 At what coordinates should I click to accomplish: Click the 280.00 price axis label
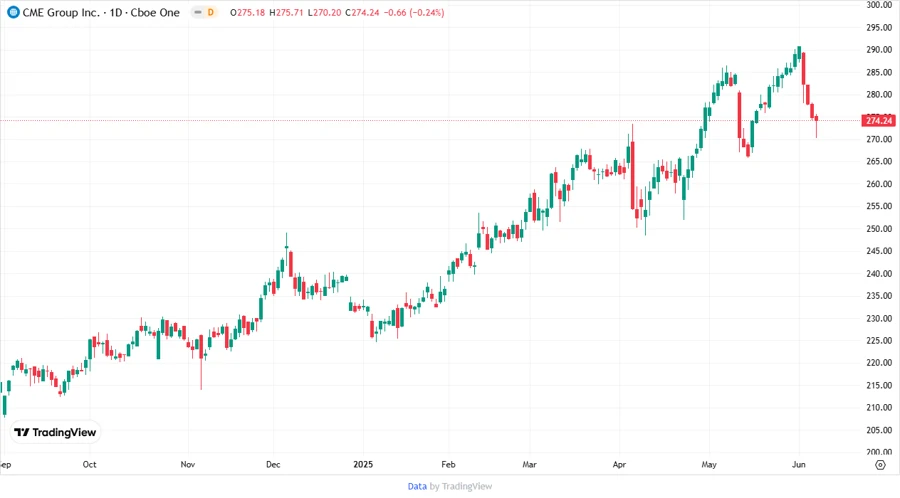pyautogui.click(x=879, y=94)
